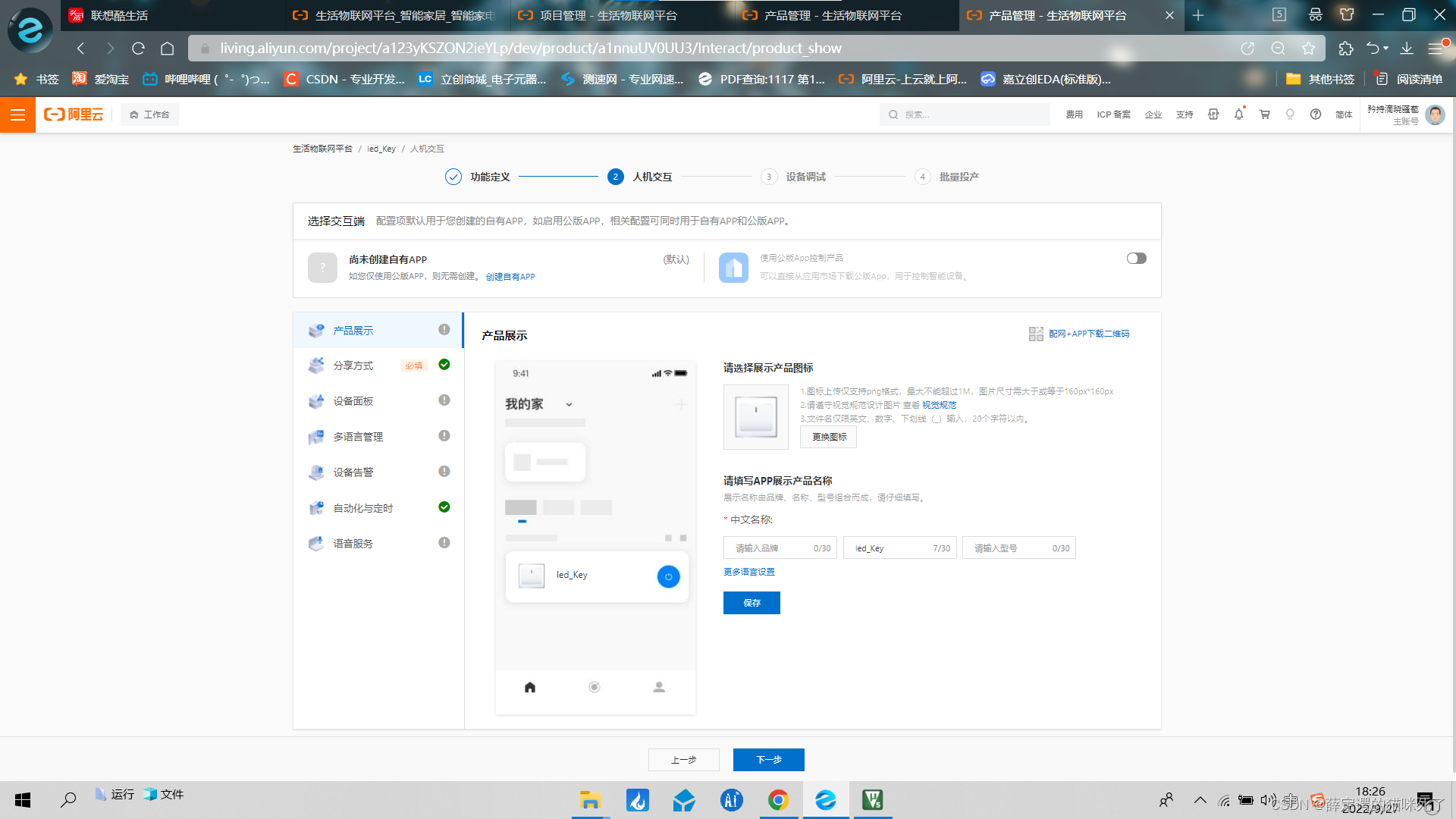
Task: Go to step 3 设备调试
Action: pyautogui.click(x=805, y=177)
